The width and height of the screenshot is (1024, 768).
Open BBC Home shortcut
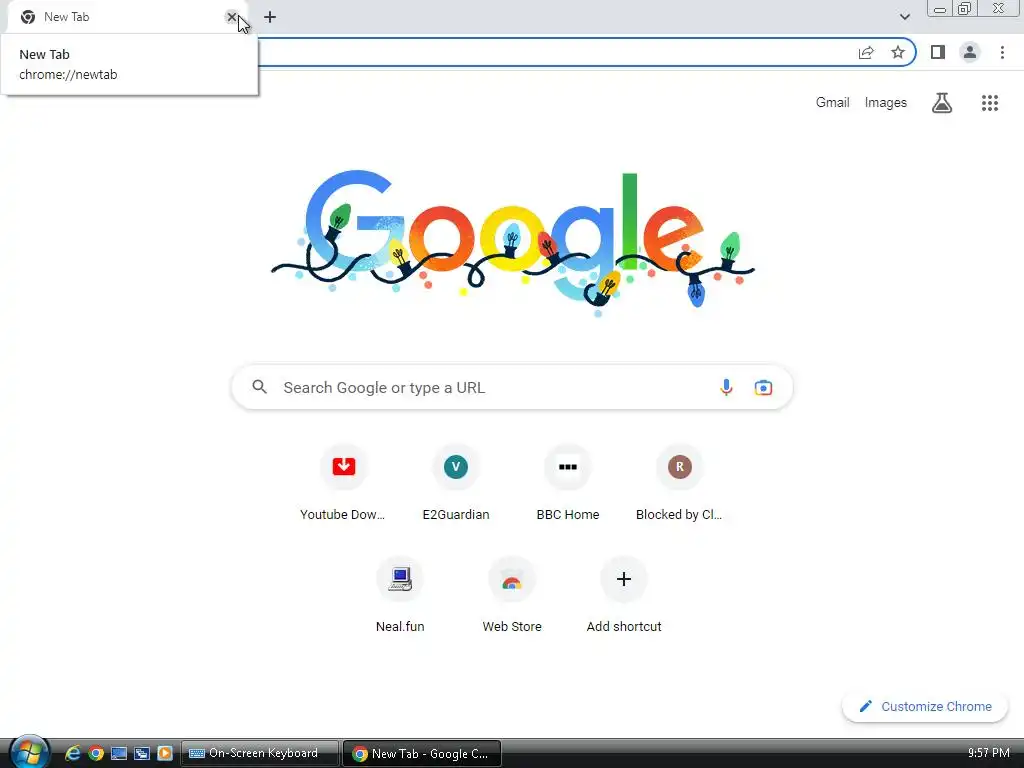pos(568,483)
